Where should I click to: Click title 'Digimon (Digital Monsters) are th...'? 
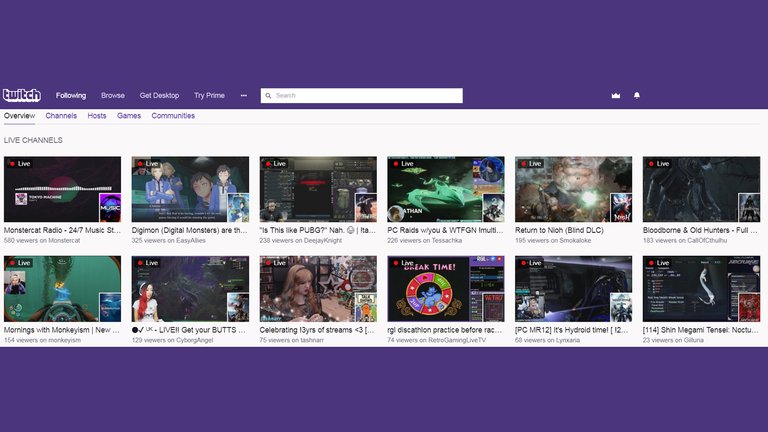click(x=190, y=230)
